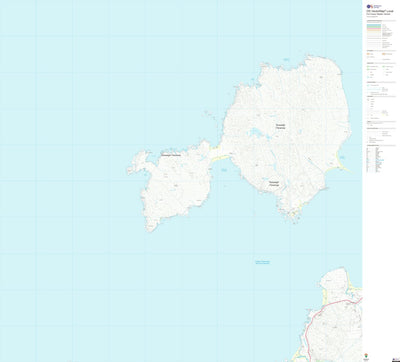The width and height of the screenshot is (400, 362).
Task: Click the place-name label on the western island
Action: click(171, 155)
